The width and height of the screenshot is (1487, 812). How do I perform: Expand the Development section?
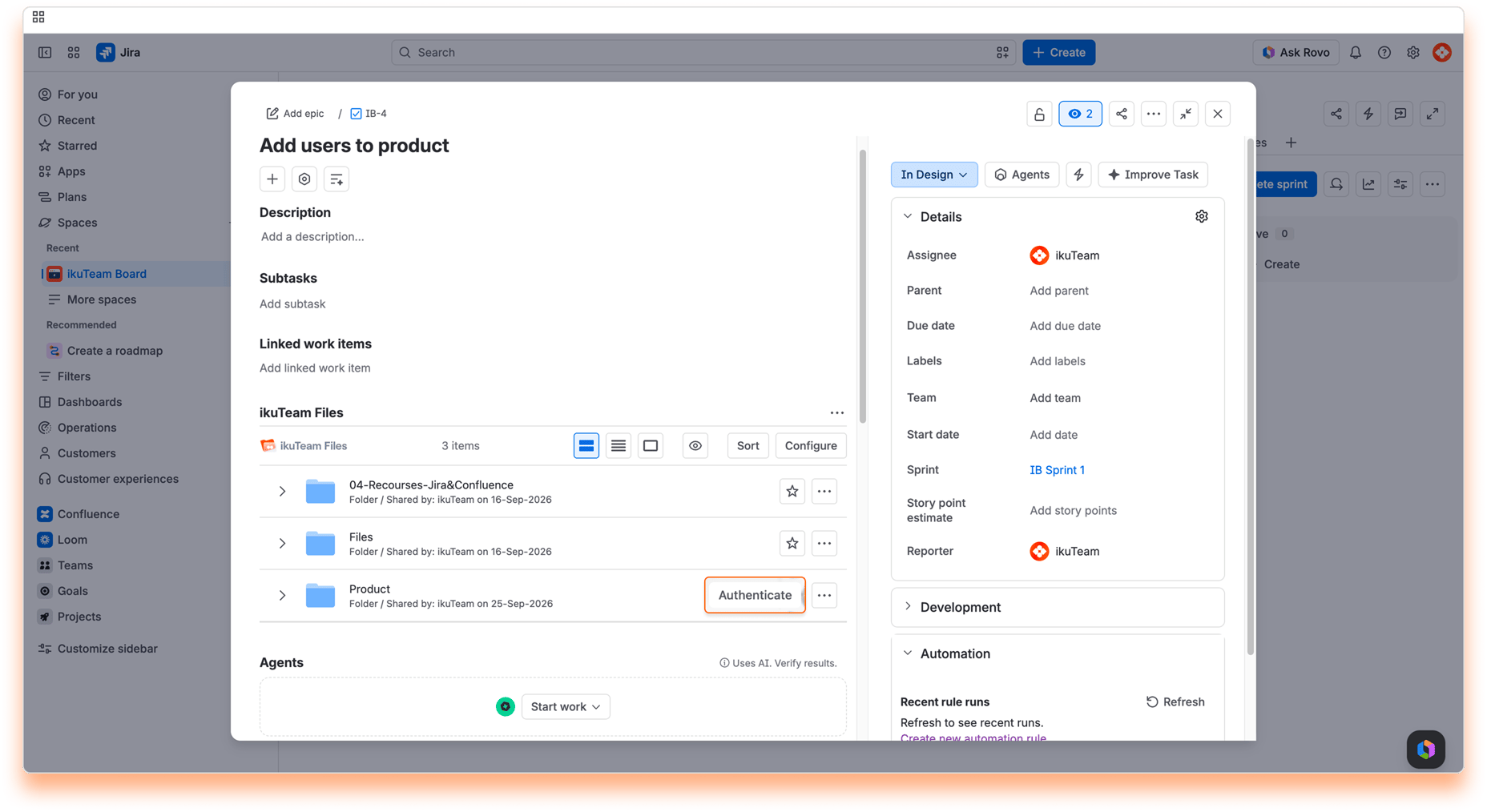(908, 607)
